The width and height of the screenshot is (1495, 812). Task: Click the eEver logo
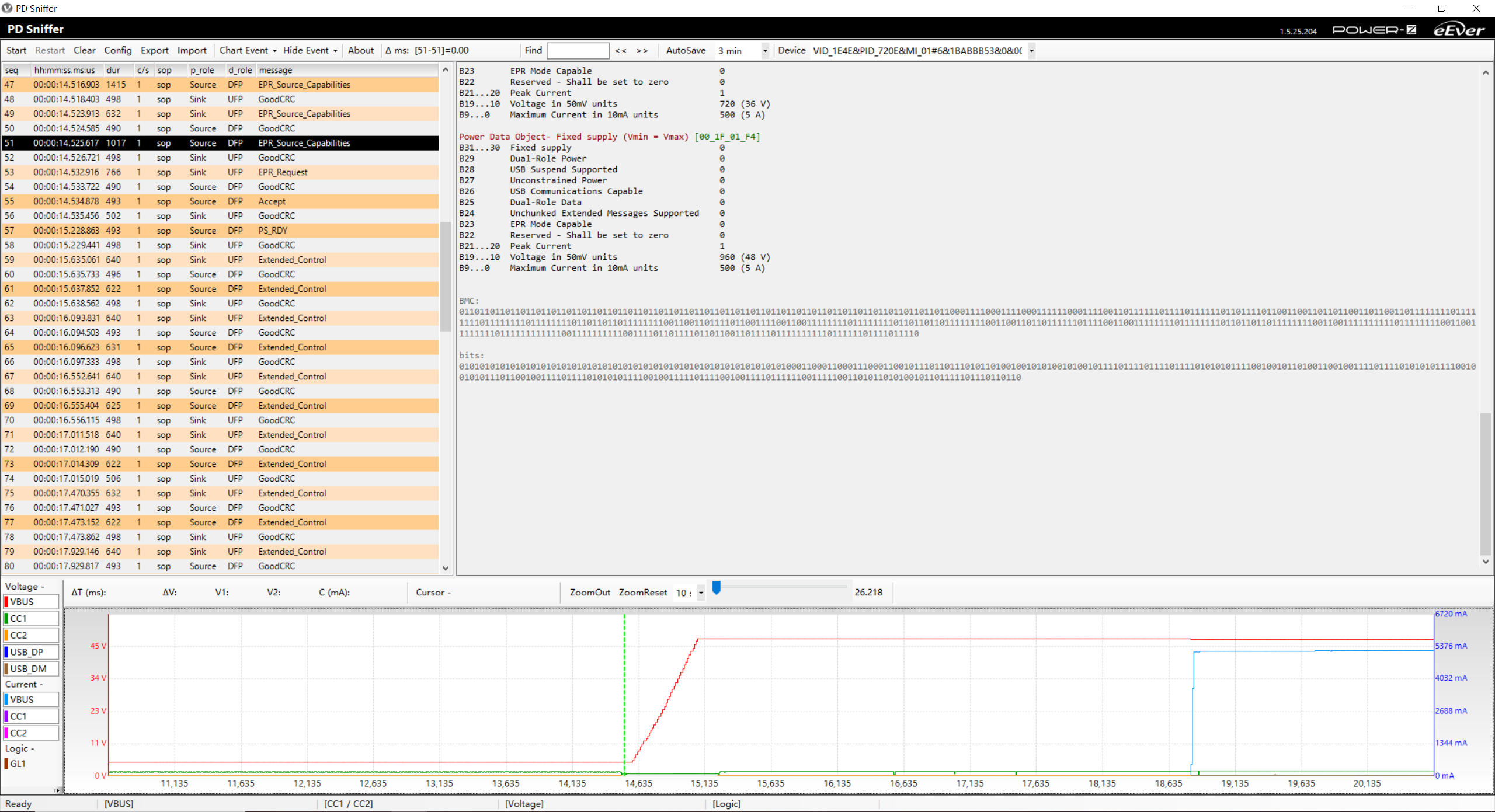[1458, 30]
